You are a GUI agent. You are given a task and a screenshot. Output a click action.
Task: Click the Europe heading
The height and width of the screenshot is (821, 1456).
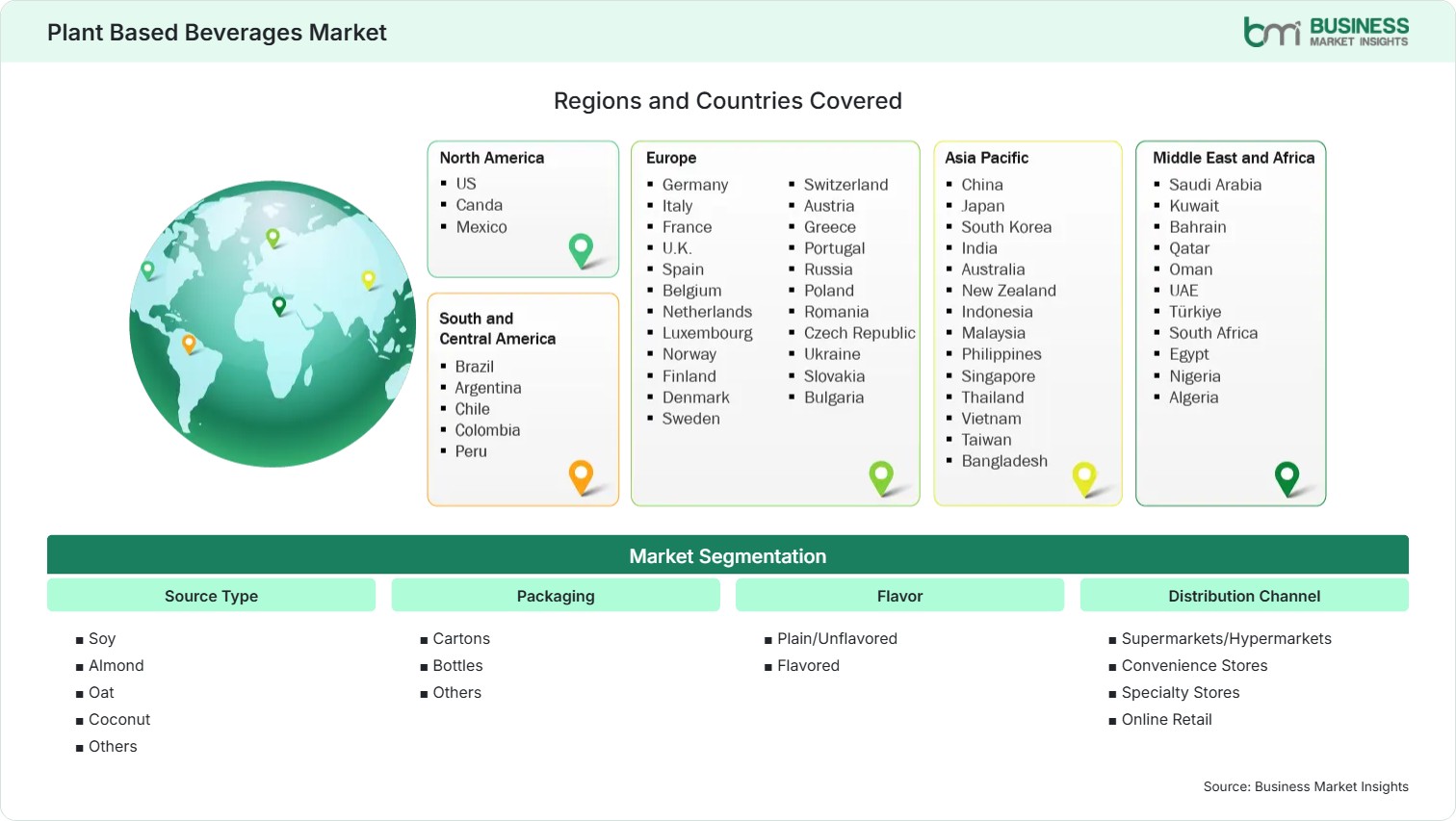(x=671, y=158)
